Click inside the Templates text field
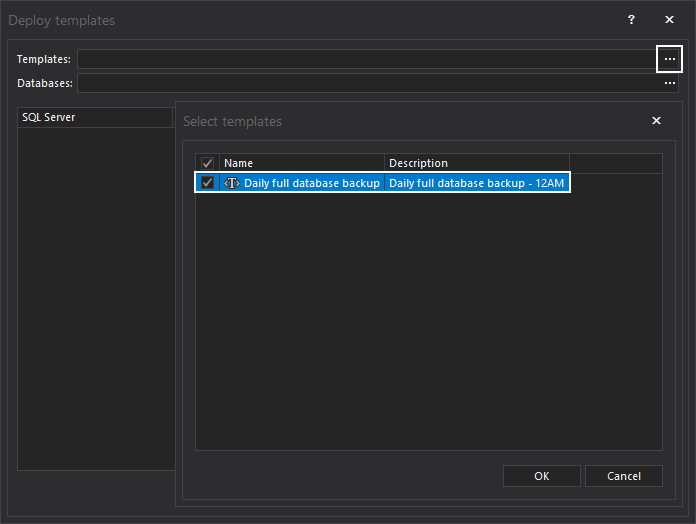 tap(365, 60)
